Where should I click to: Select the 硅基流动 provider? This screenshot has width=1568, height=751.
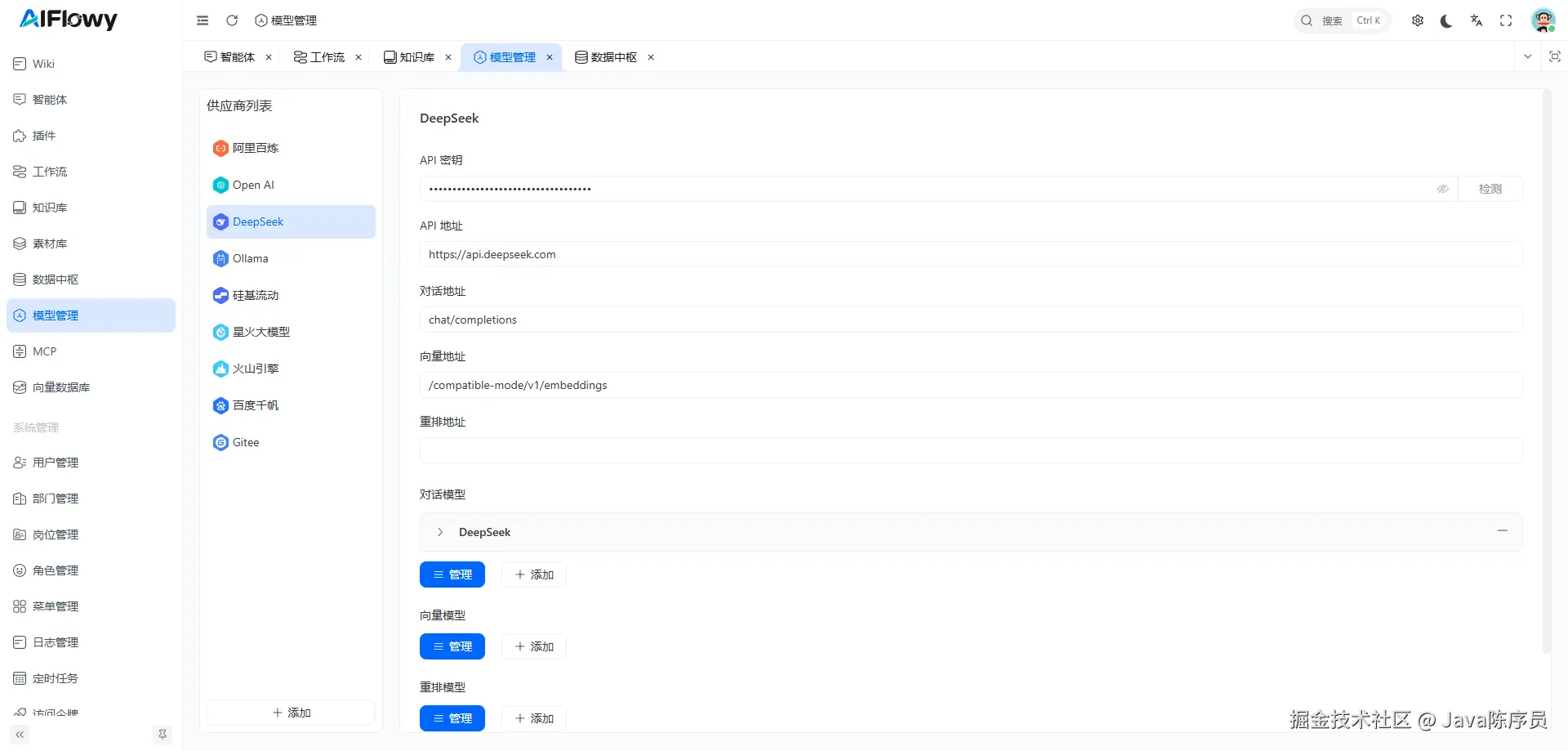[x=291, y=295]
